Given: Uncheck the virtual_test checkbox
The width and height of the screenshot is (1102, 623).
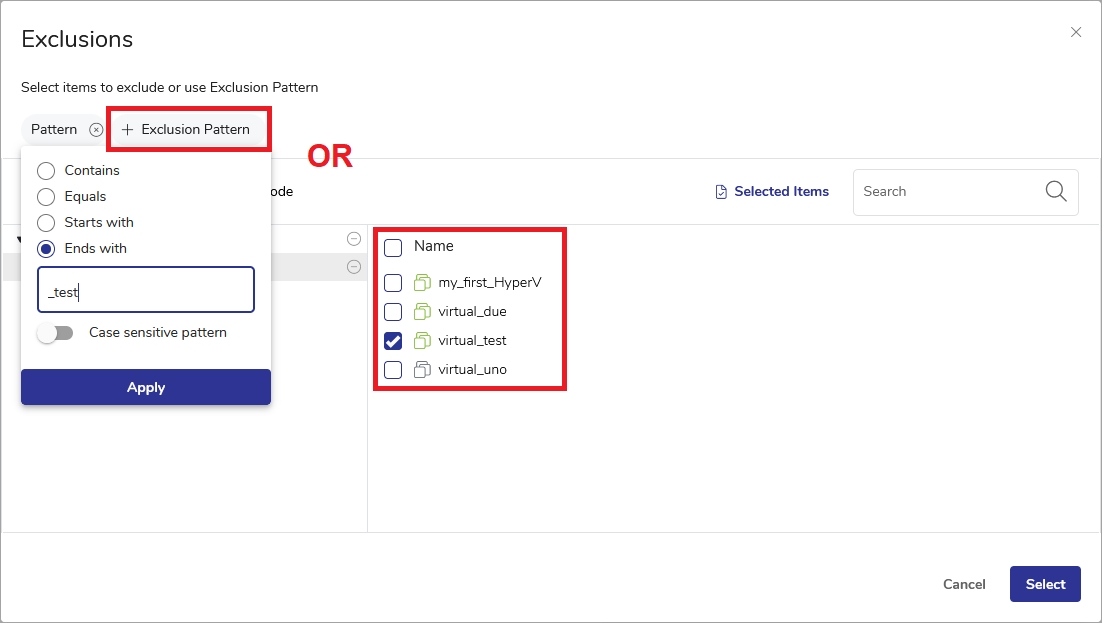Looking at the screenshot, I should [x=393, y=341].
